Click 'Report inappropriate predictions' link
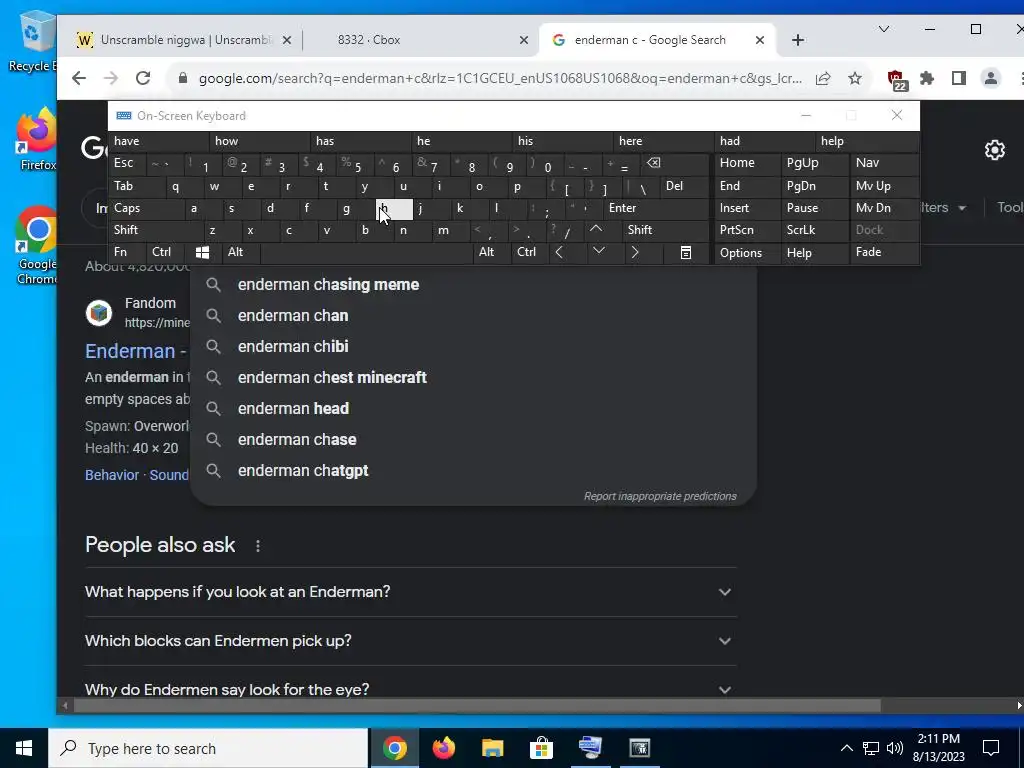 coord(660,496)
